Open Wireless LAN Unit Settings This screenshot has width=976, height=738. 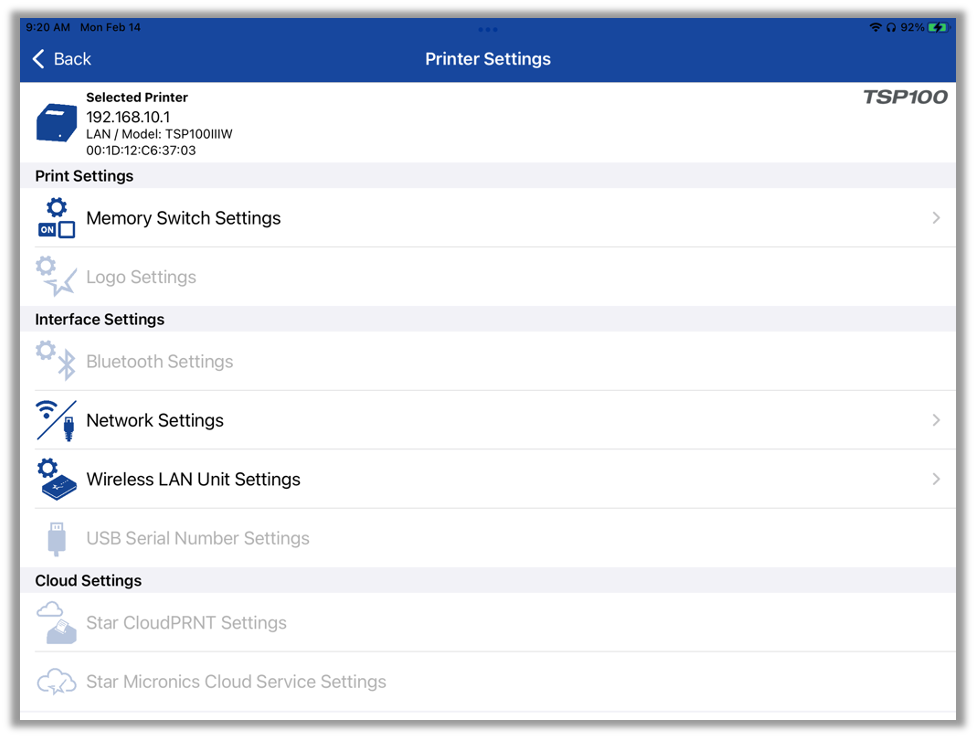point(193,479)
